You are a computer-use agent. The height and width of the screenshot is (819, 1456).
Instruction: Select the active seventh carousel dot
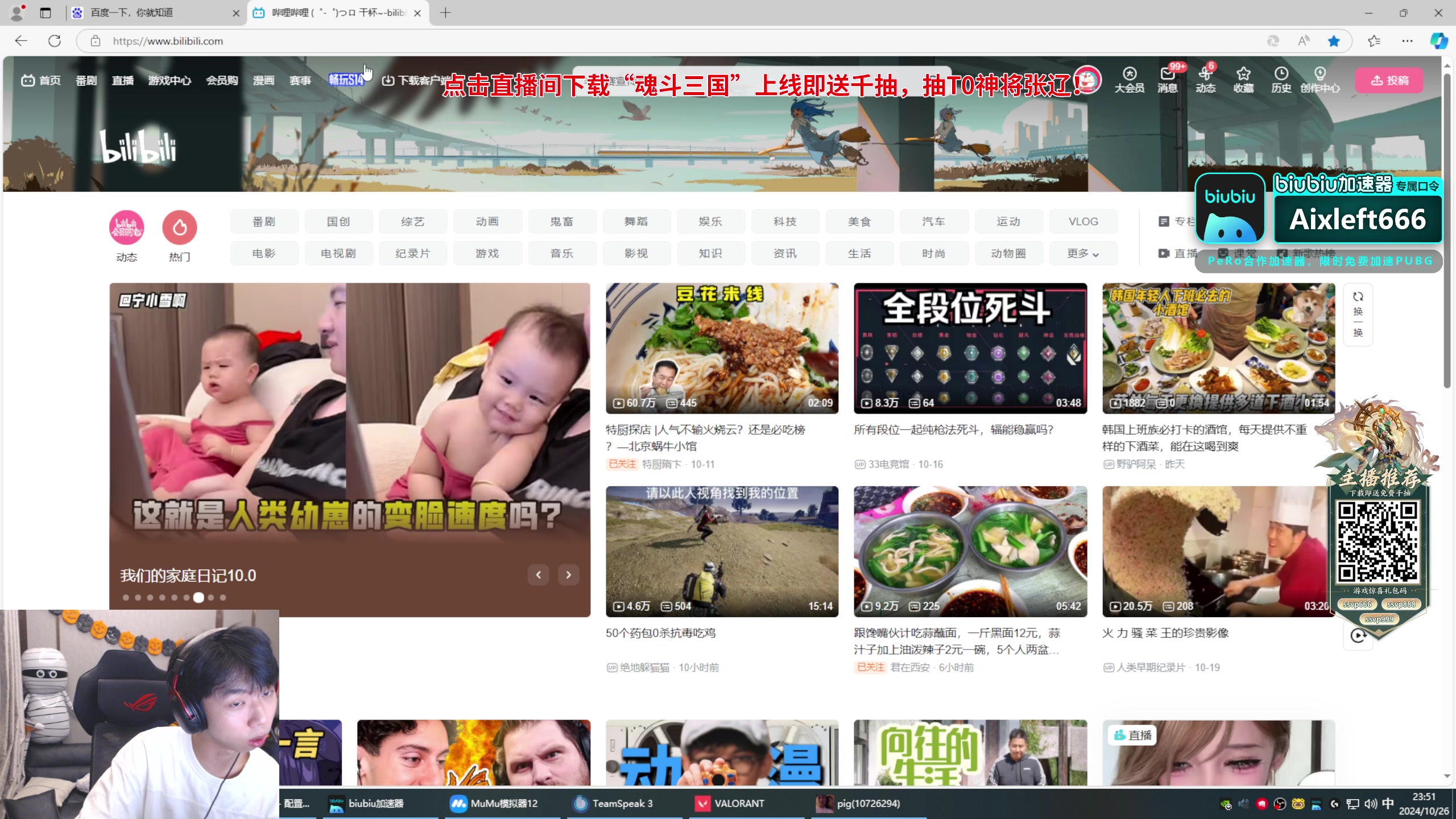tap(198, 597)
